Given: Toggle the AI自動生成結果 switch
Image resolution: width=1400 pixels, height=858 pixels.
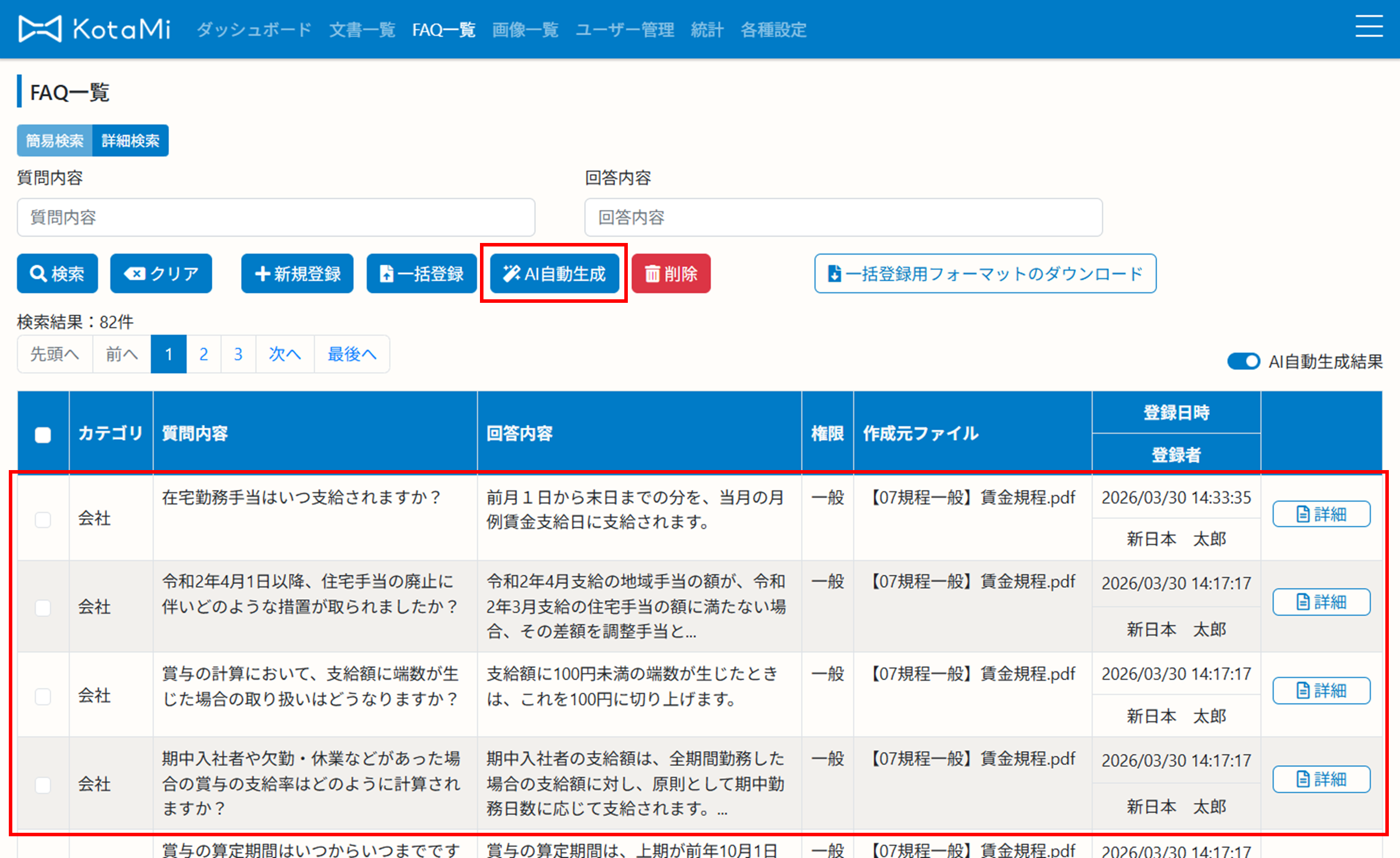Looking at the screenshot, I should pos(1243,361).
